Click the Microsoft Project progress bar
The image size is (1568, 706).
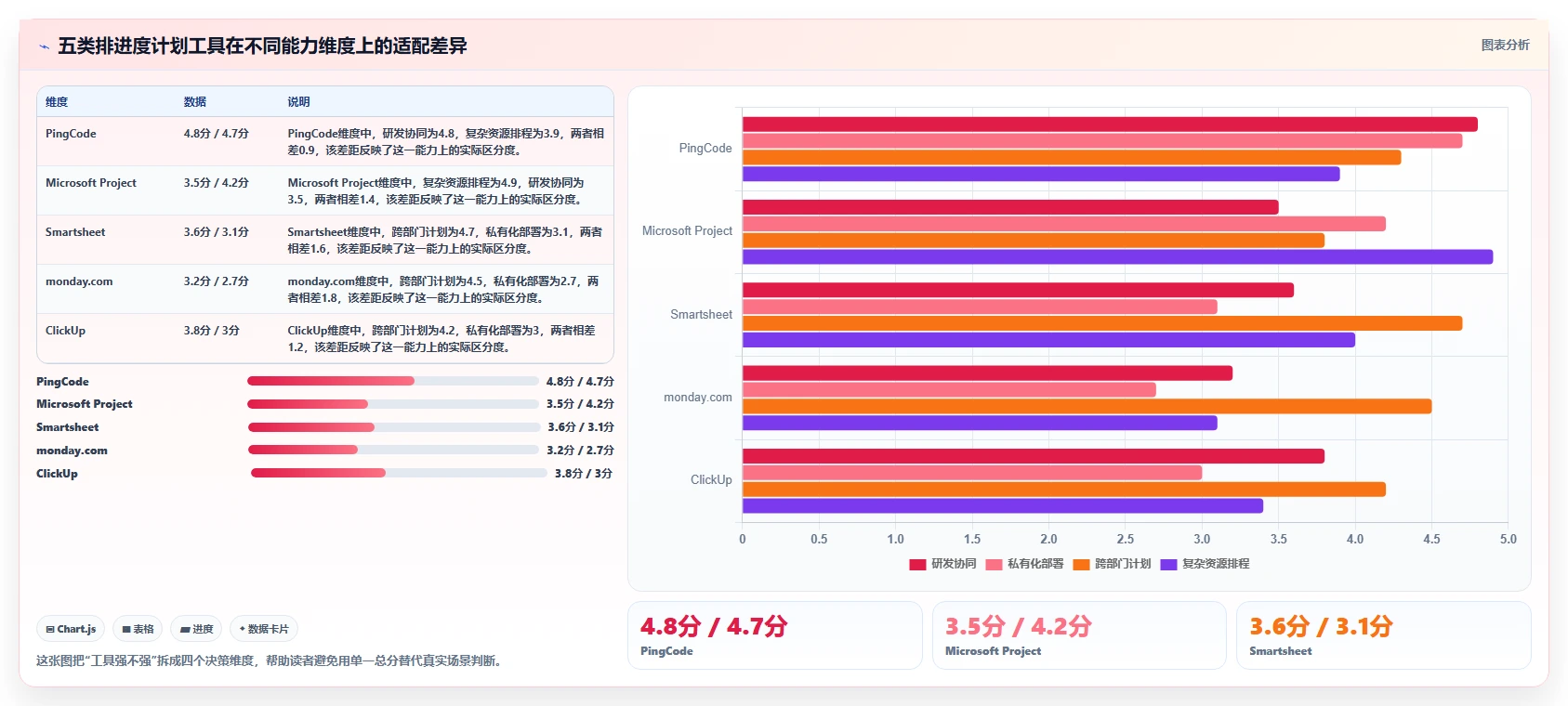[392, 404]
